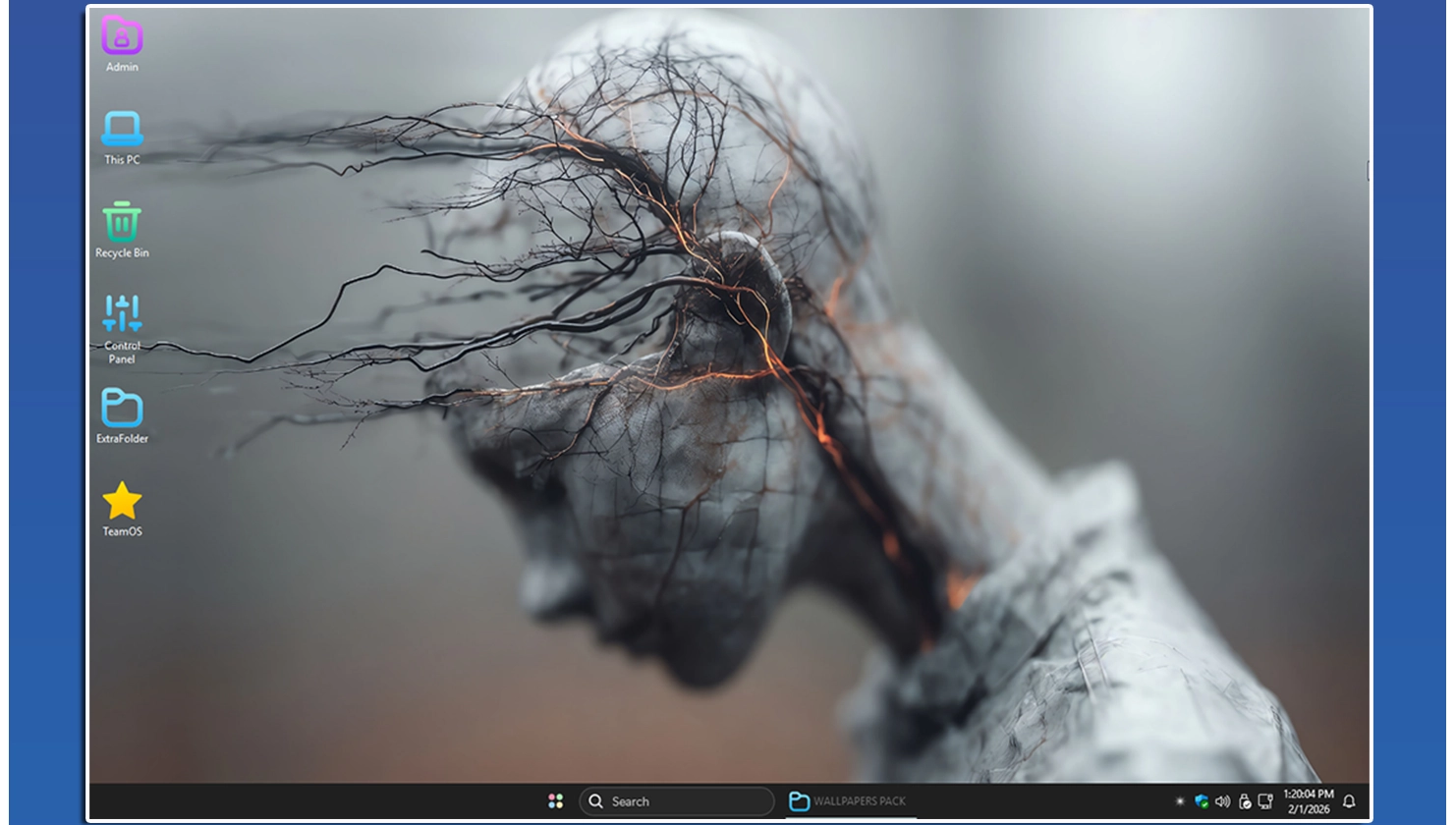The width and height of the screenshot is (1456, 825).
Task: Open the network connection tray icon
Action: tap(1265, 801)
